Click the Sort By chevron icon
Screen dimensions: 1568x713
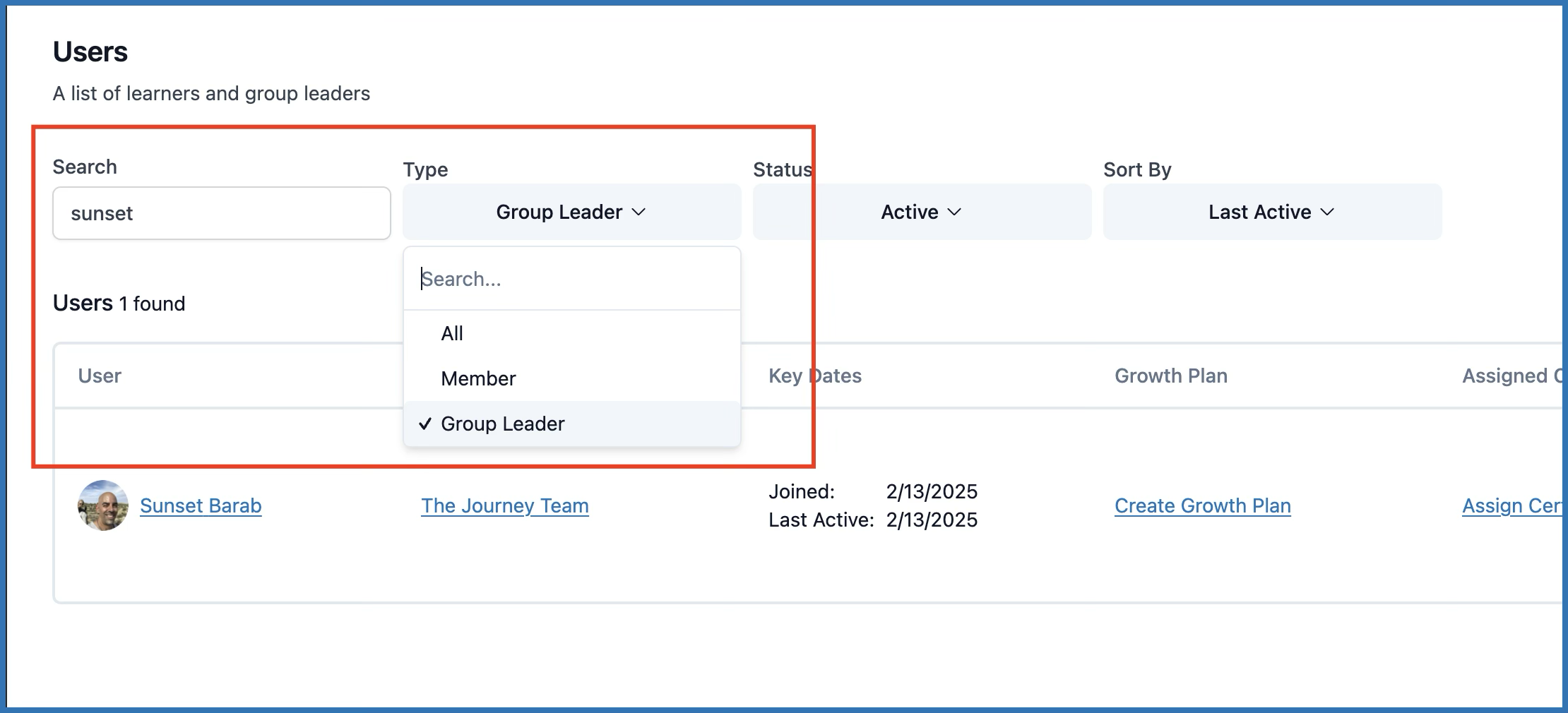click(x=1327, y=212)
